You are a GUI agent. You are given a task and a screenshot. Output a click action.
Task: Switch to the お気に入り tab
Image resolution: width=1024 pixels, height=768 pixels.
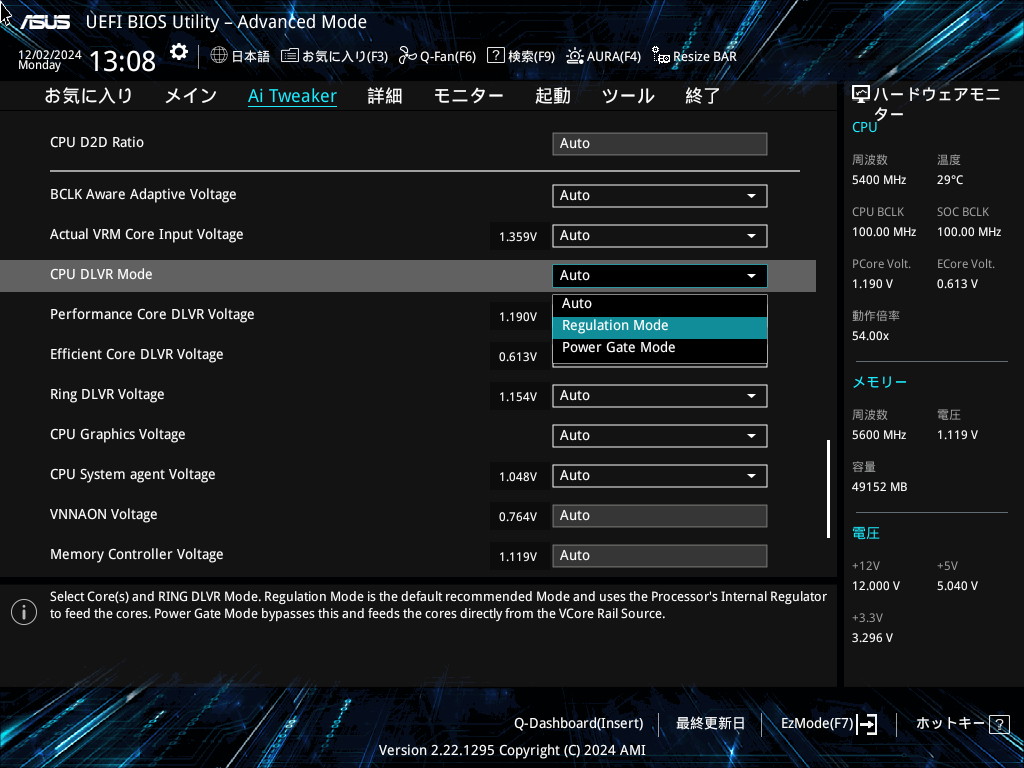[x=88, y=96]
